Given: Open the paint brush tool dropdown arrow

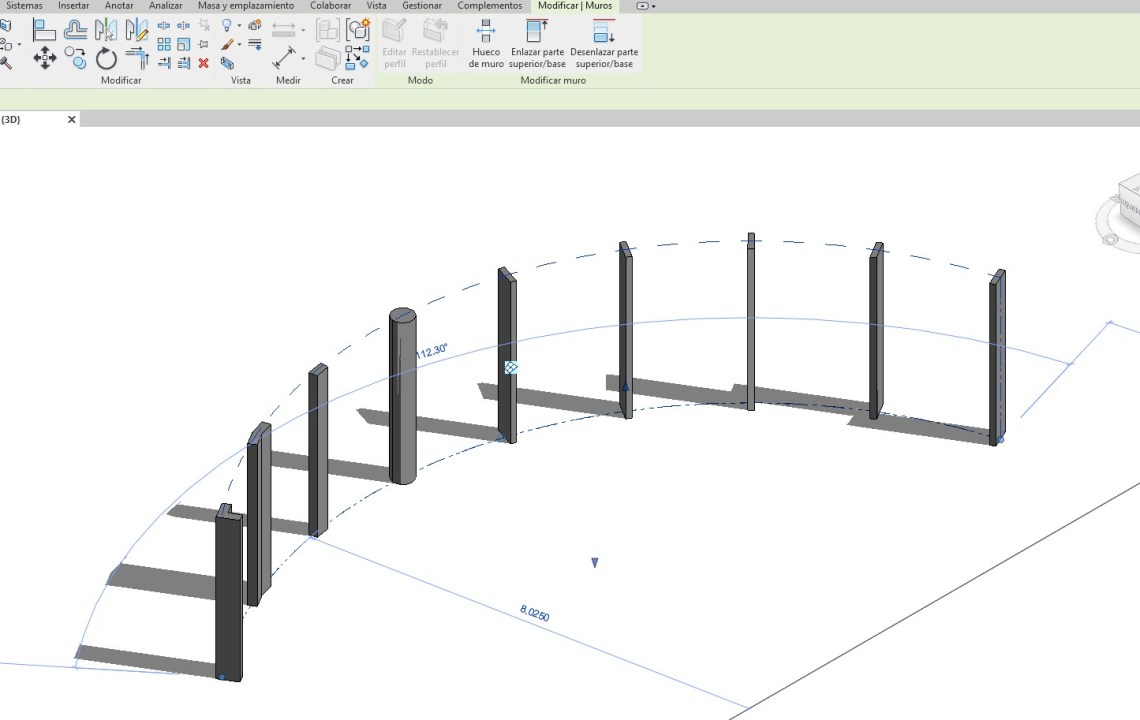Looking at the screenshot, I should point(239,45).
